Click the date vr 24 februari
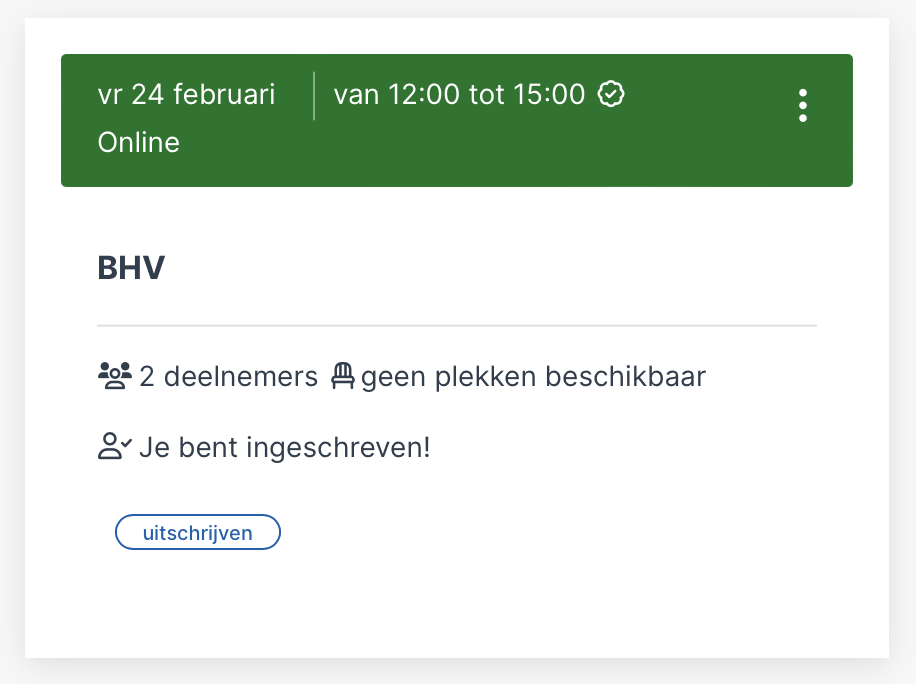 tap(186, 95)
